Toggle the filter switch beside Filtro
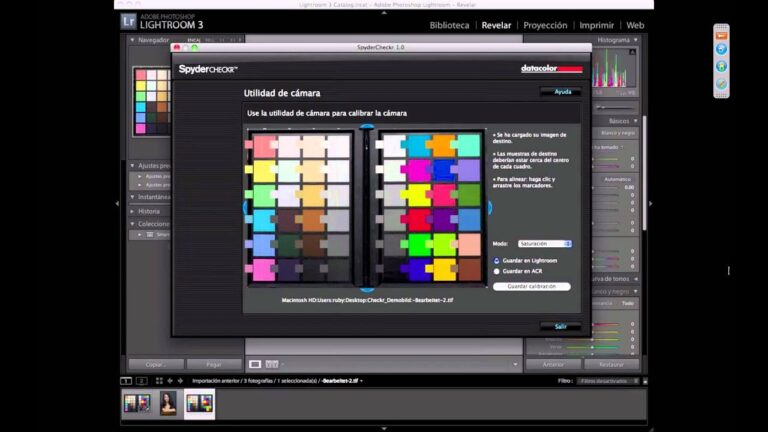The image size is (768, 432). (645, 381)
